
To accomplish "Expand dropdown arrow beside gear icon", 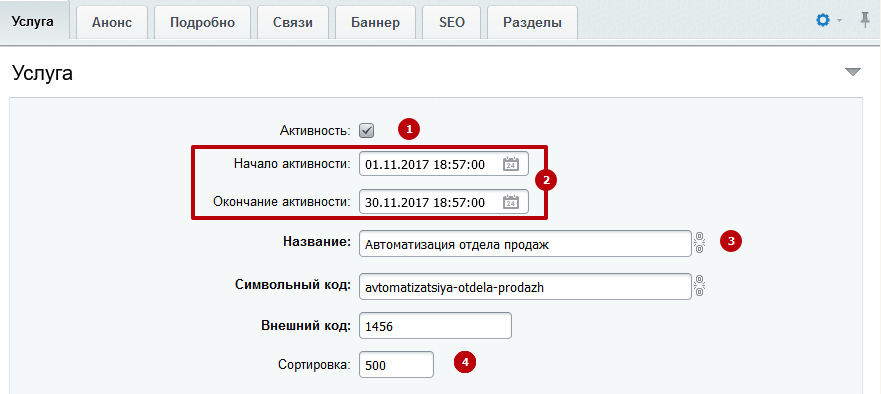I will 840,21.
